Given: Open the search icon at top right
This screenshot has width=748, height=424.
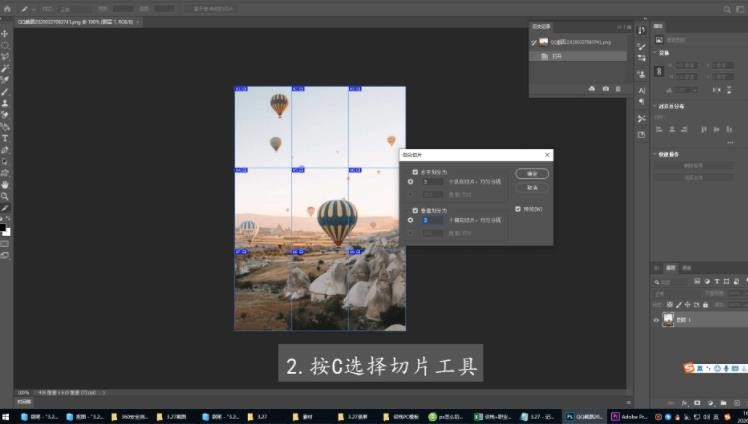Looking at the screenshot, I should point(727,9).
